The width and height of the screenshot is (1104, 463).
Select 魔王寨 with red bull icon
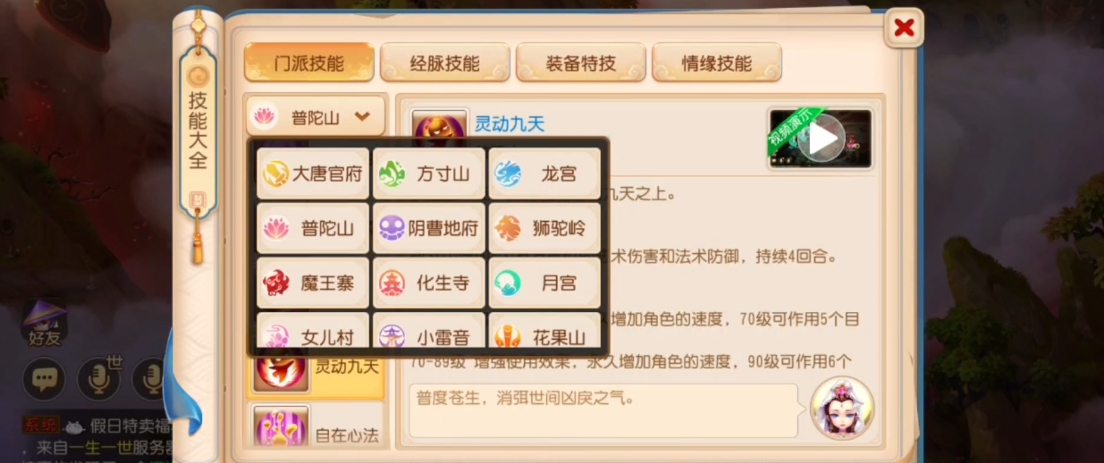[313, 283]
